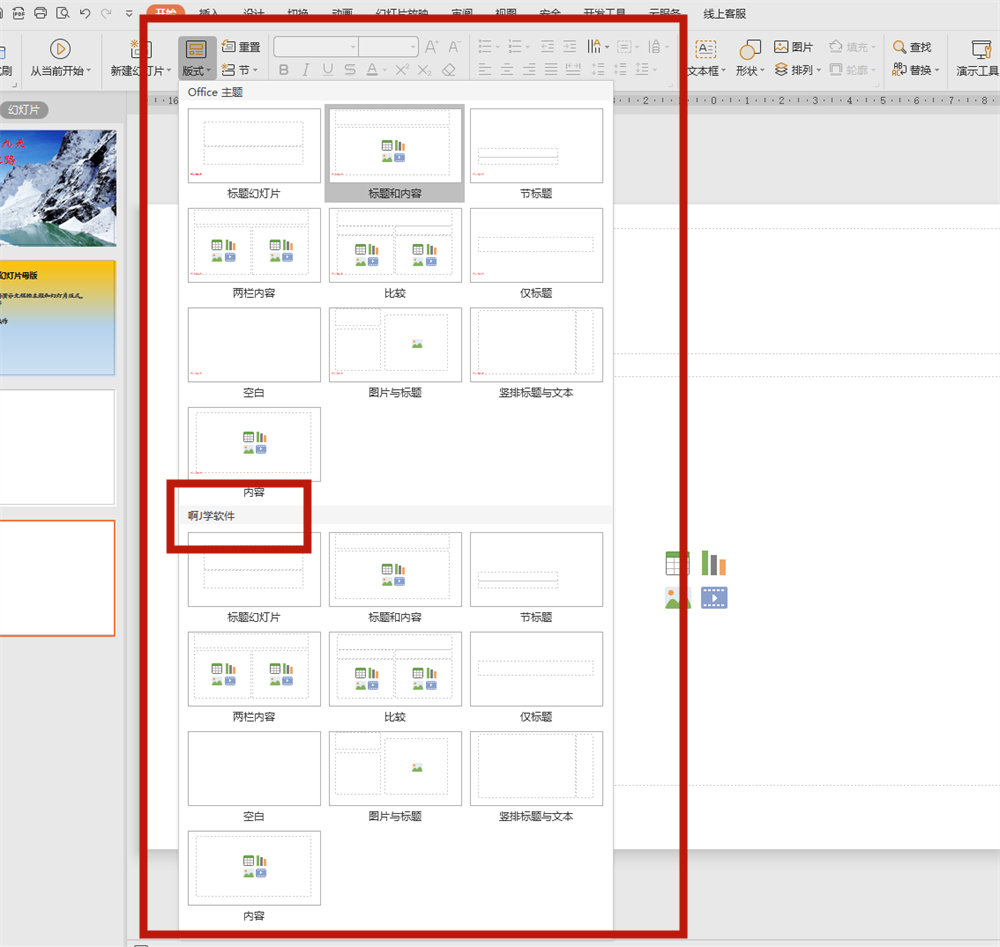Open the font size combo box
Screen dimensions: 1000x947
click(x=388, y=47)
